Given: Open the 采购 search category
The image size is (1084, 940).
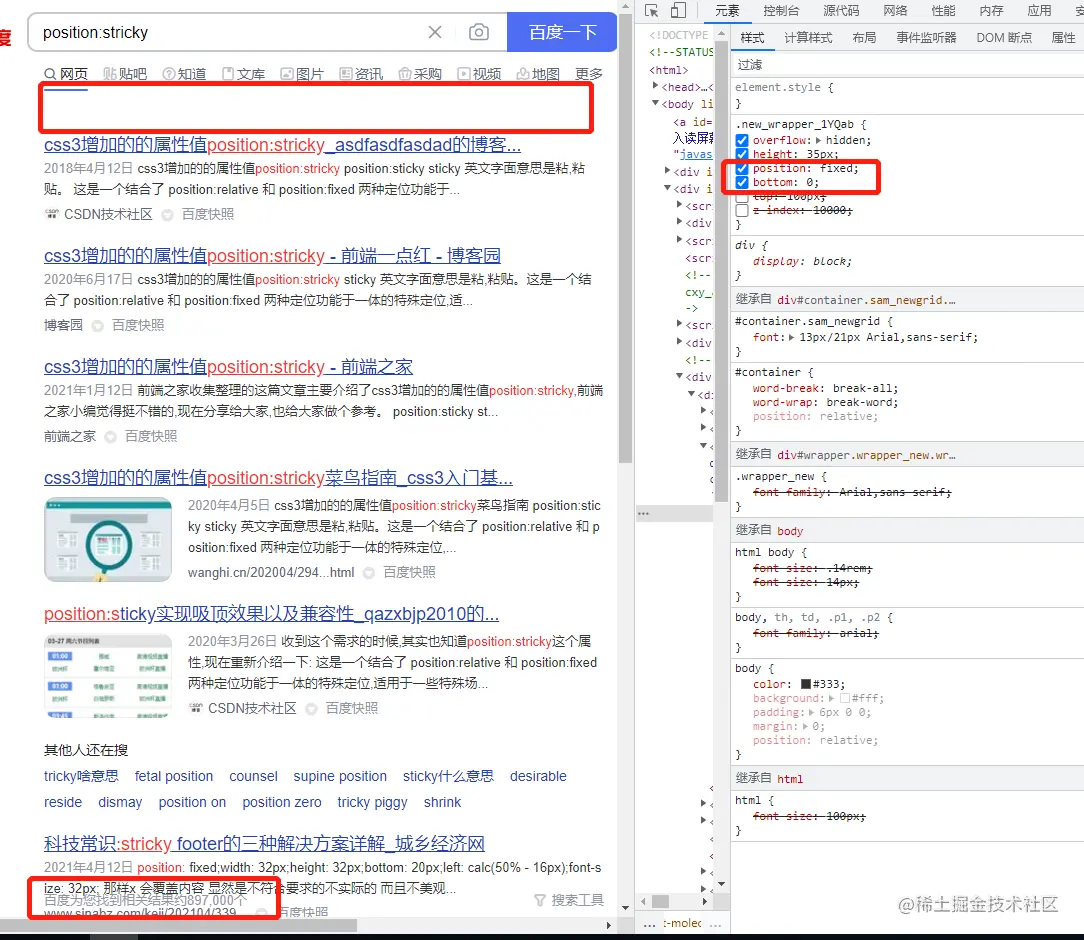Looking at the screenshot, I should (x=420, y=74).
